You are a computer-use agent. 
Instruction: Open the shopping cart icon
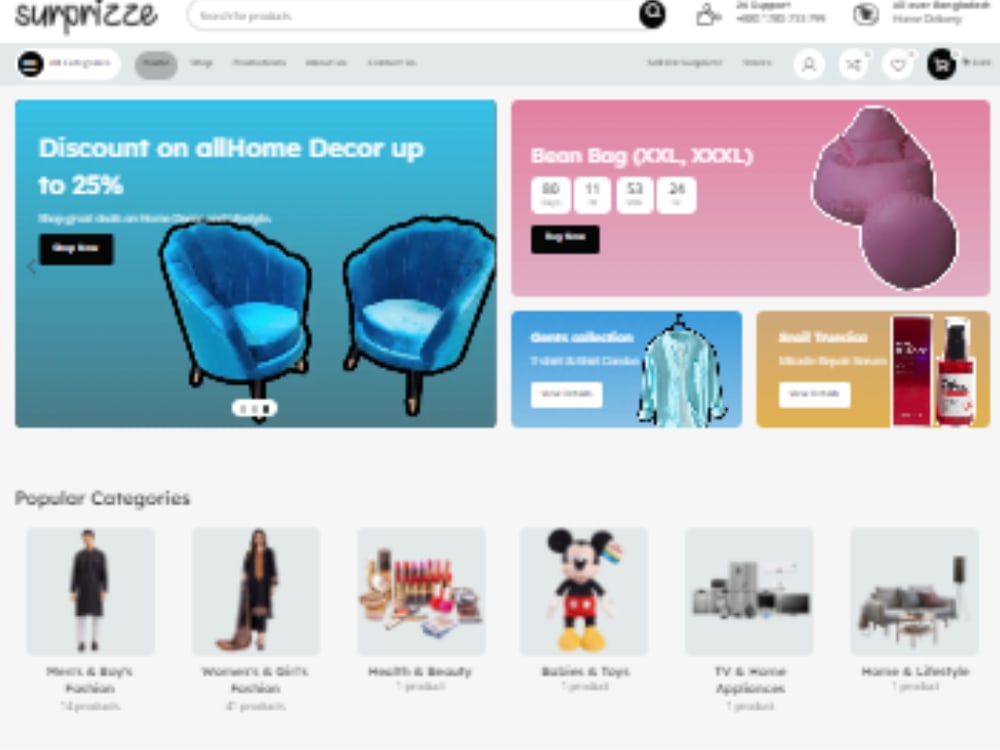click(x=941, y=64)
